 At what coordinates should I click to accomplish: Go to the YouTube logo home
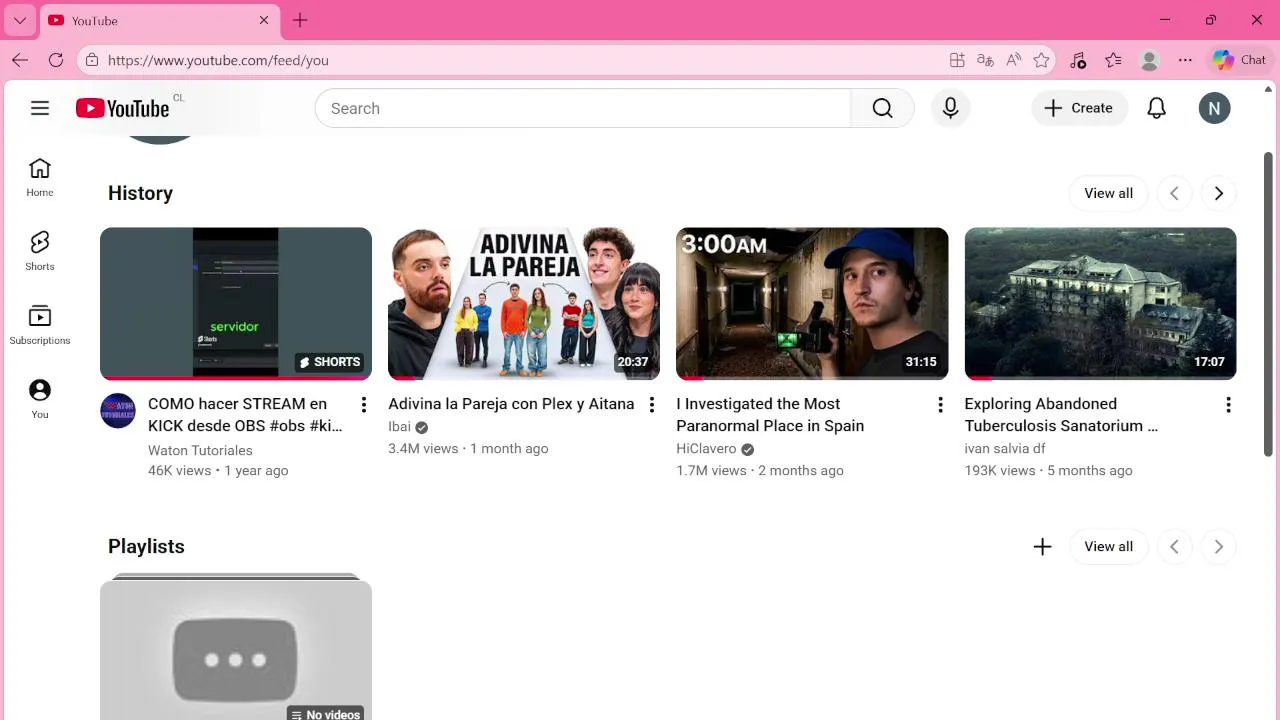click(x=122, y=108)
